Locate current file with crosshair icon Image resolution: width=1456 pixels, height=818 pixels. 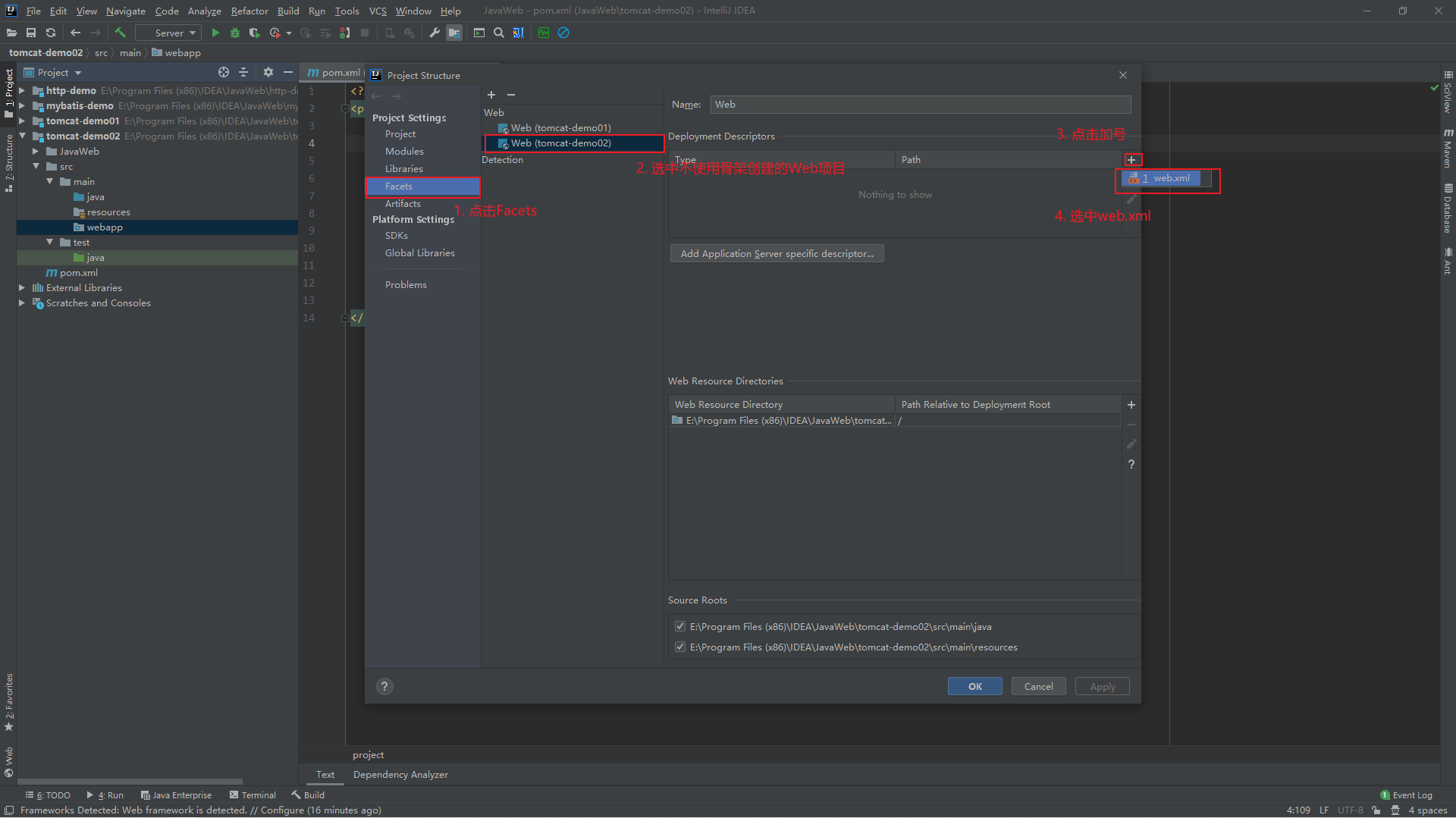tap(224, 72)
